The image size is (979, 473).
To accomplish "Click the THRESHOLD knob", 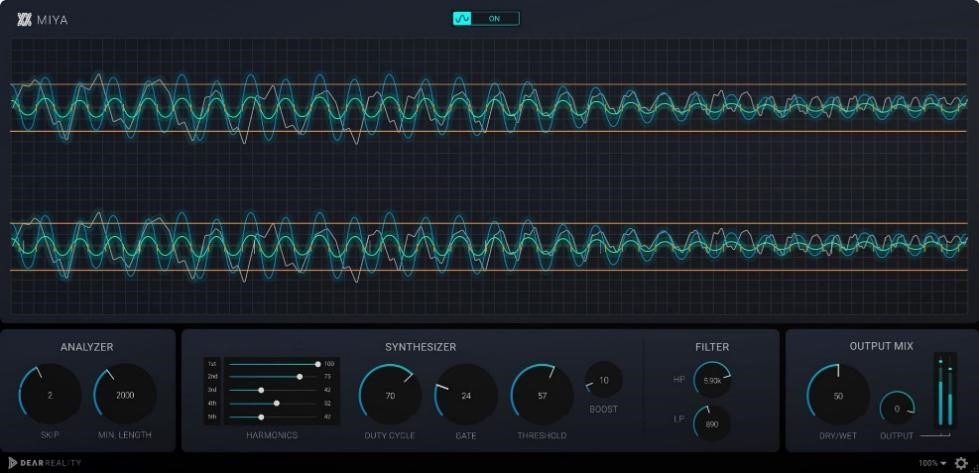I will [542, 395].
